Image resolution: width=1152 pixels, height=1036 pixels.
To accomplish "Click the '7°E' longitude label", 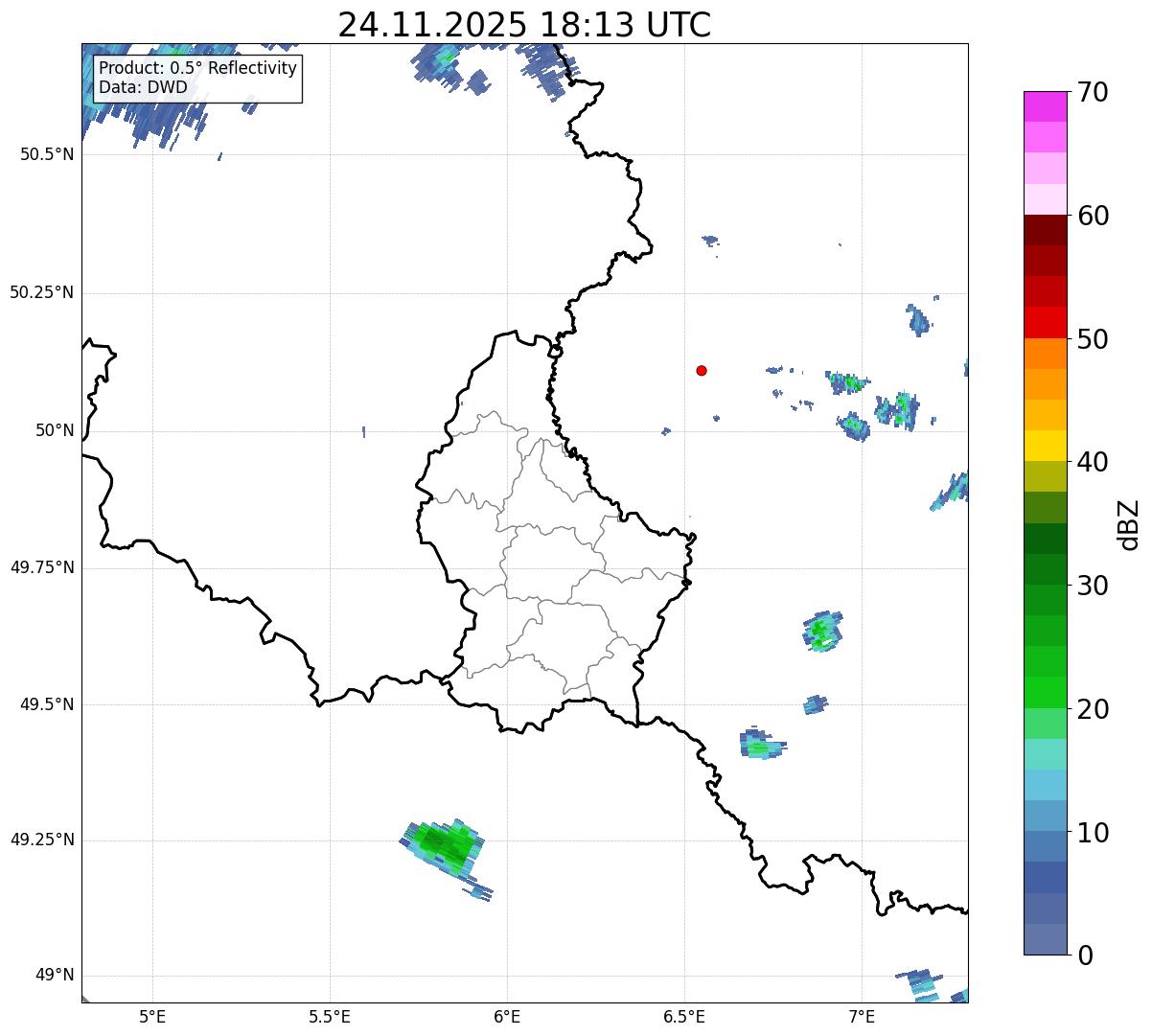I will point(862,1017).
